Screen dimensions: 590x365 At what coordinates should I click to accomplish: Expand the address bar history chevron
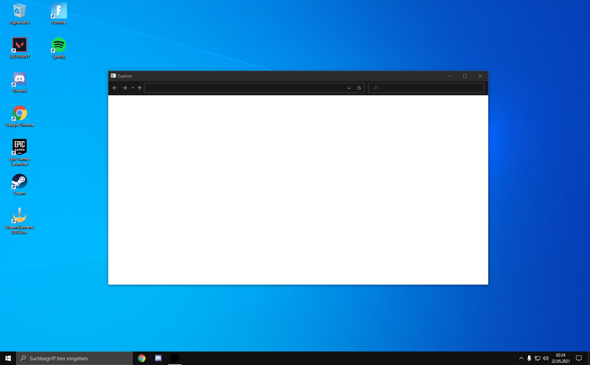pos(349,88)
